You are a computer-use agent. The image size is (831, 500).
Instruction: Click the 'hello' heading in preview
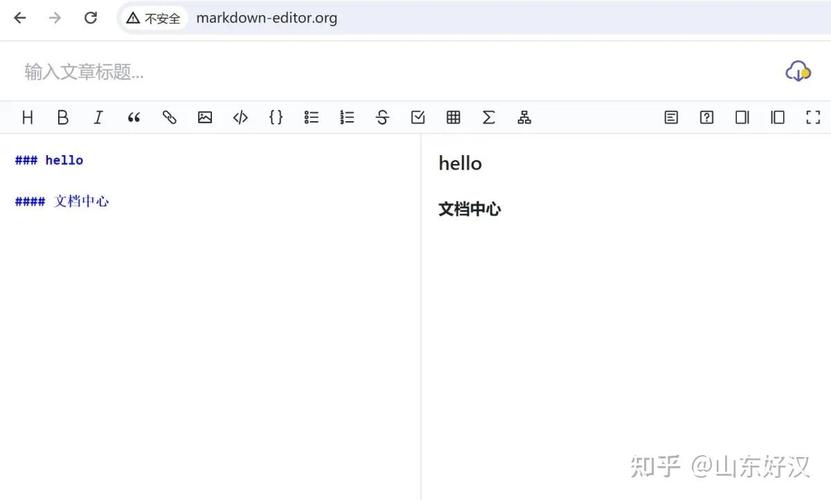pos(460,163)
